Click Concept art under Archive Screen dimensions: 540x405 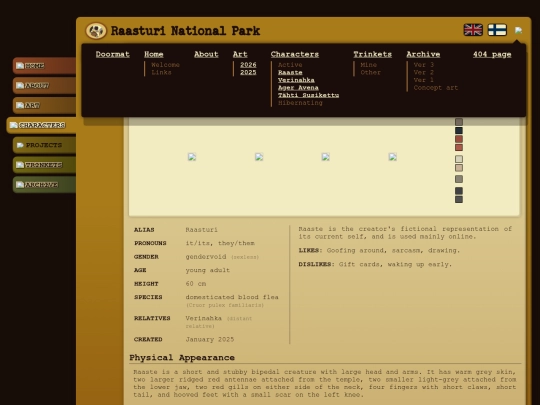click(436, 87)
